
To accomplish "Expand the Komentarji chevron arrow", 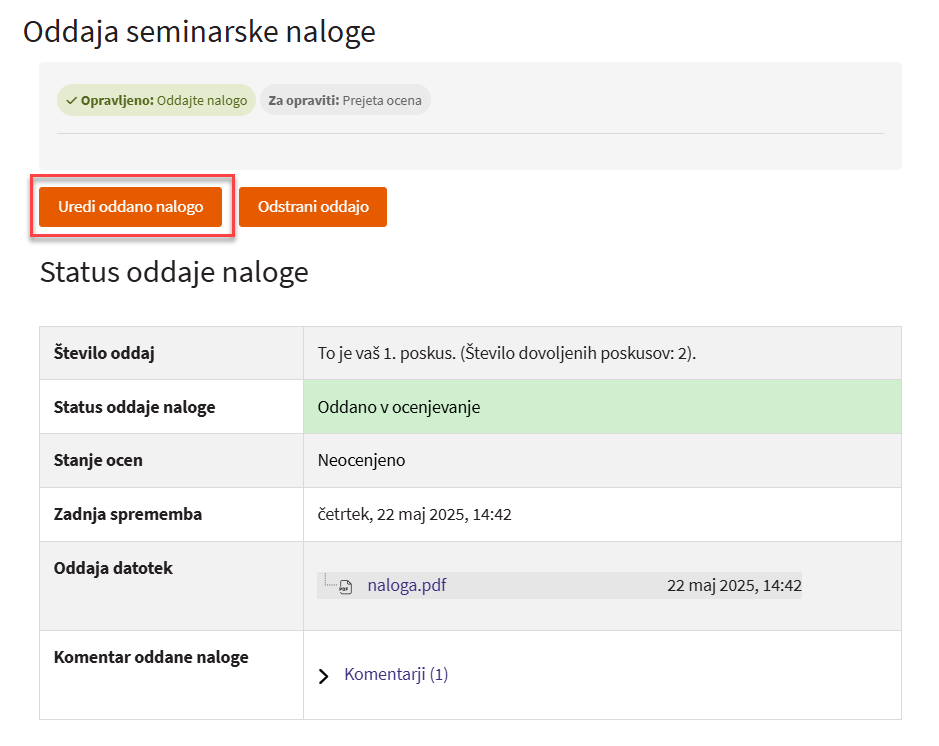I will pyautogui.click(x=323, y=676).
